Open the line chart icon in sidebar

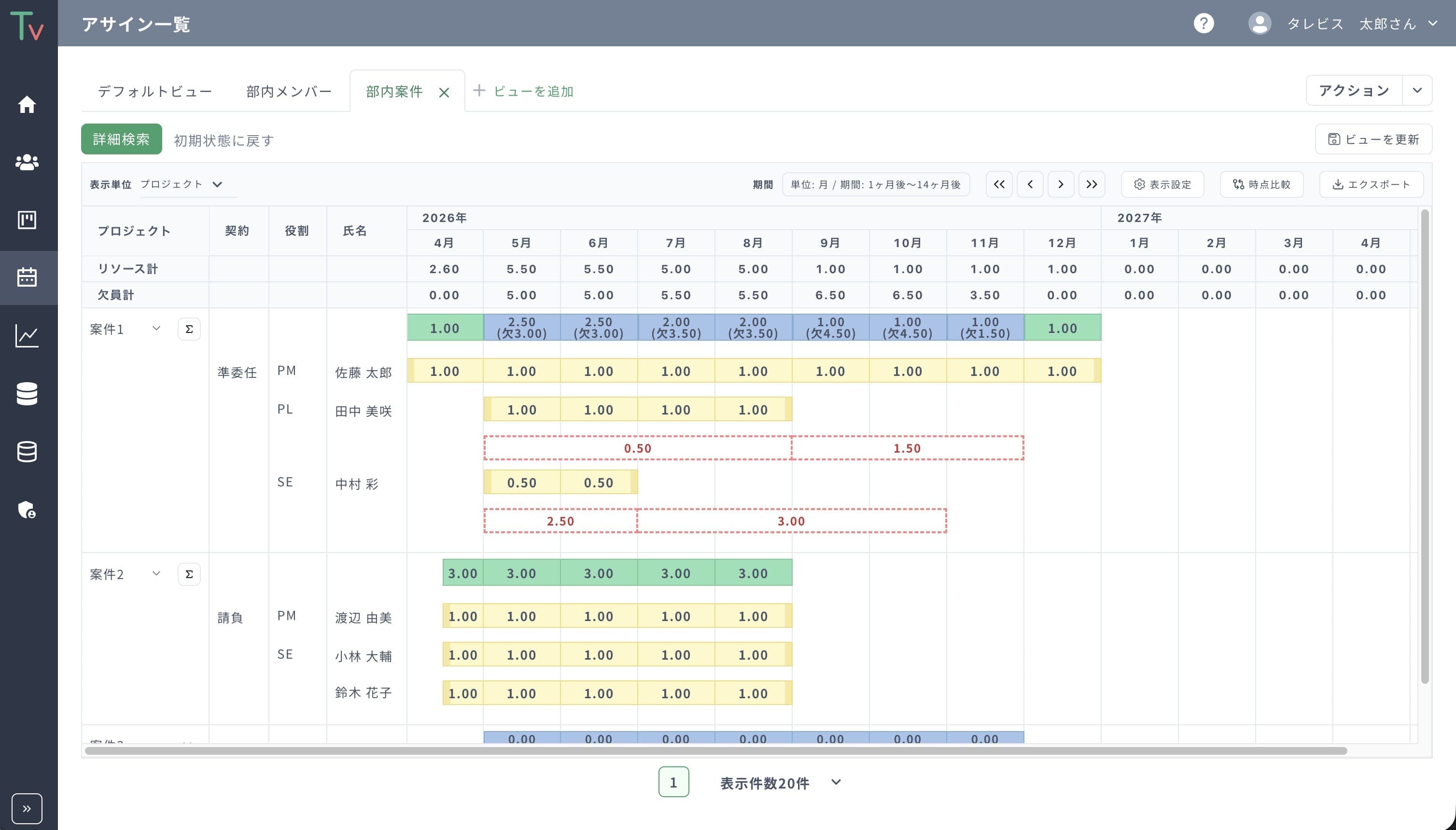pyautogui.click(x=27, y=336)
